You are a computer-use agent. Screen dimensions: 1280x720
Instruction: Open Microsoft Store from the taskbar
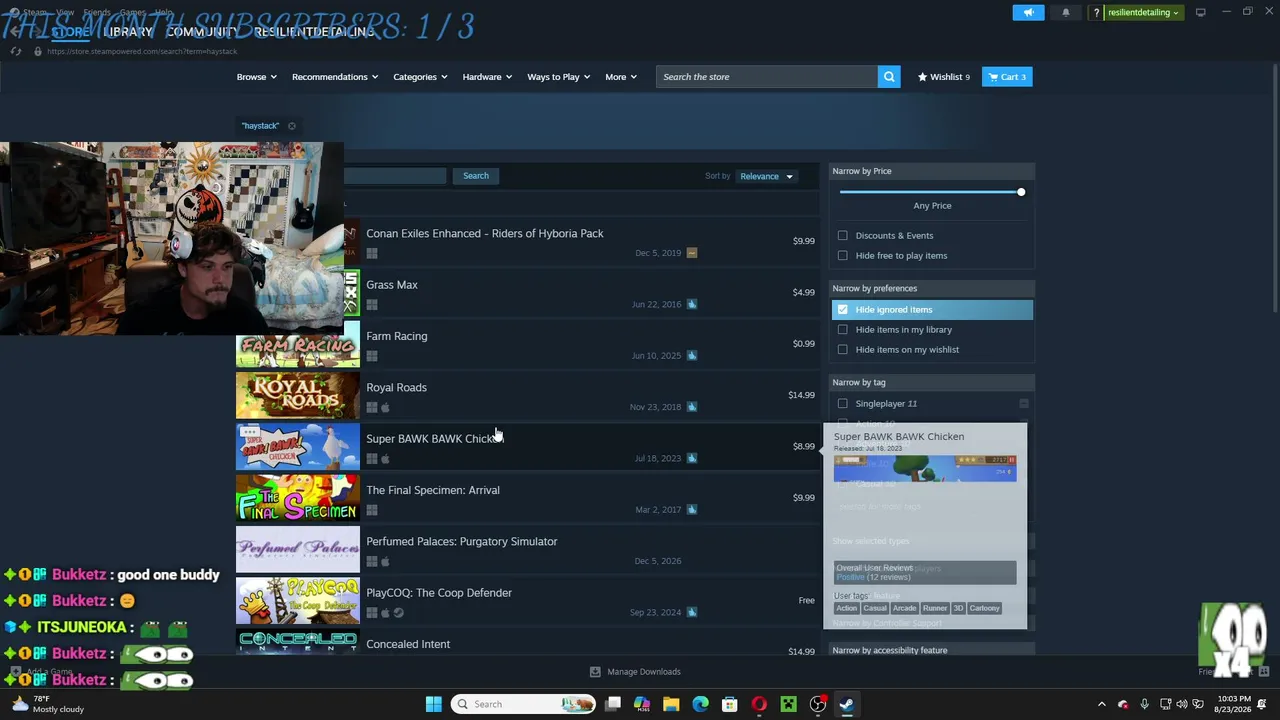pos(730,704)
